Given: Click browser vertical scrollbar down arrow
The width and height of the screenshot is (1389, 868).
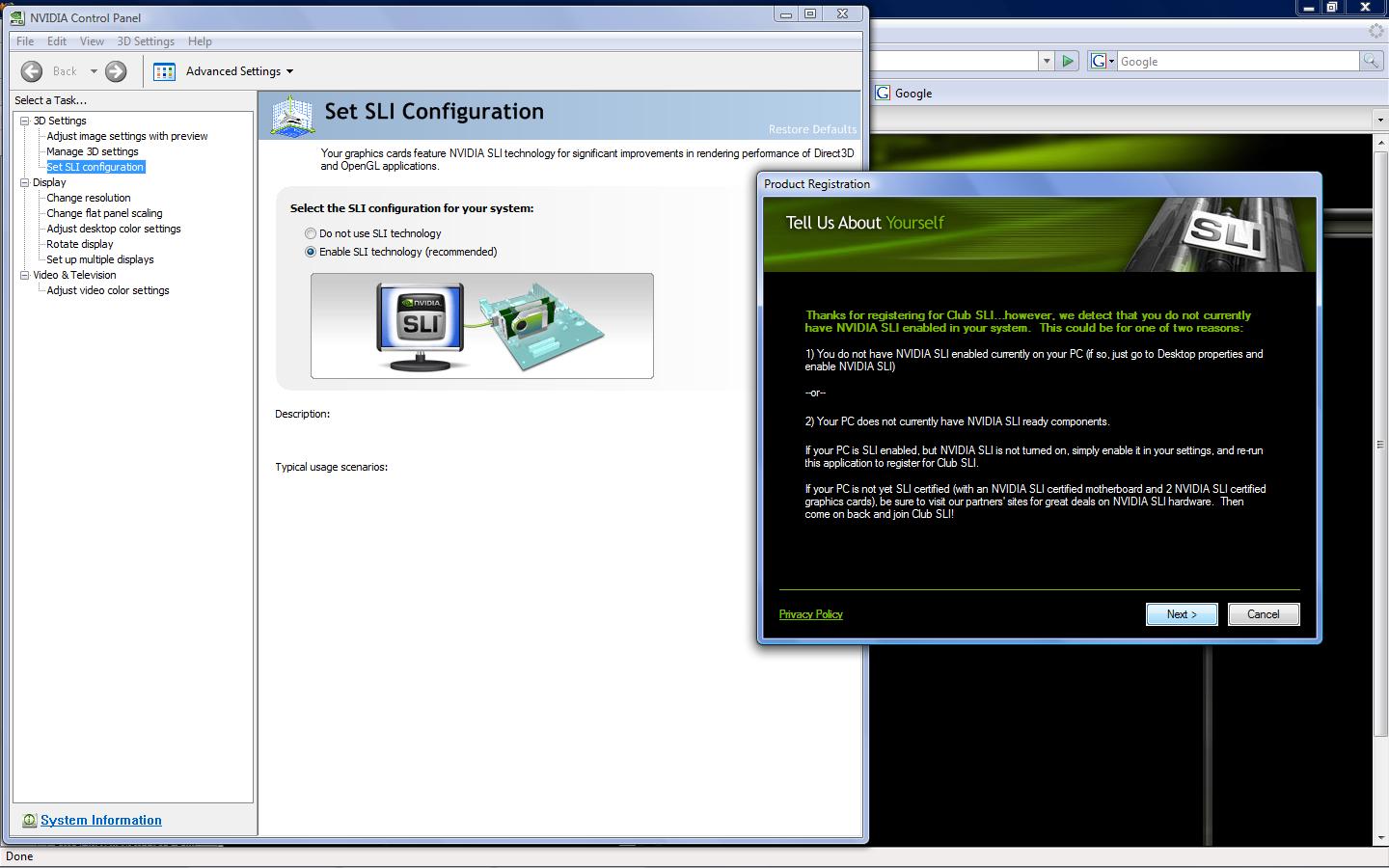Looking at the screenshot, I should [1380, 838].
